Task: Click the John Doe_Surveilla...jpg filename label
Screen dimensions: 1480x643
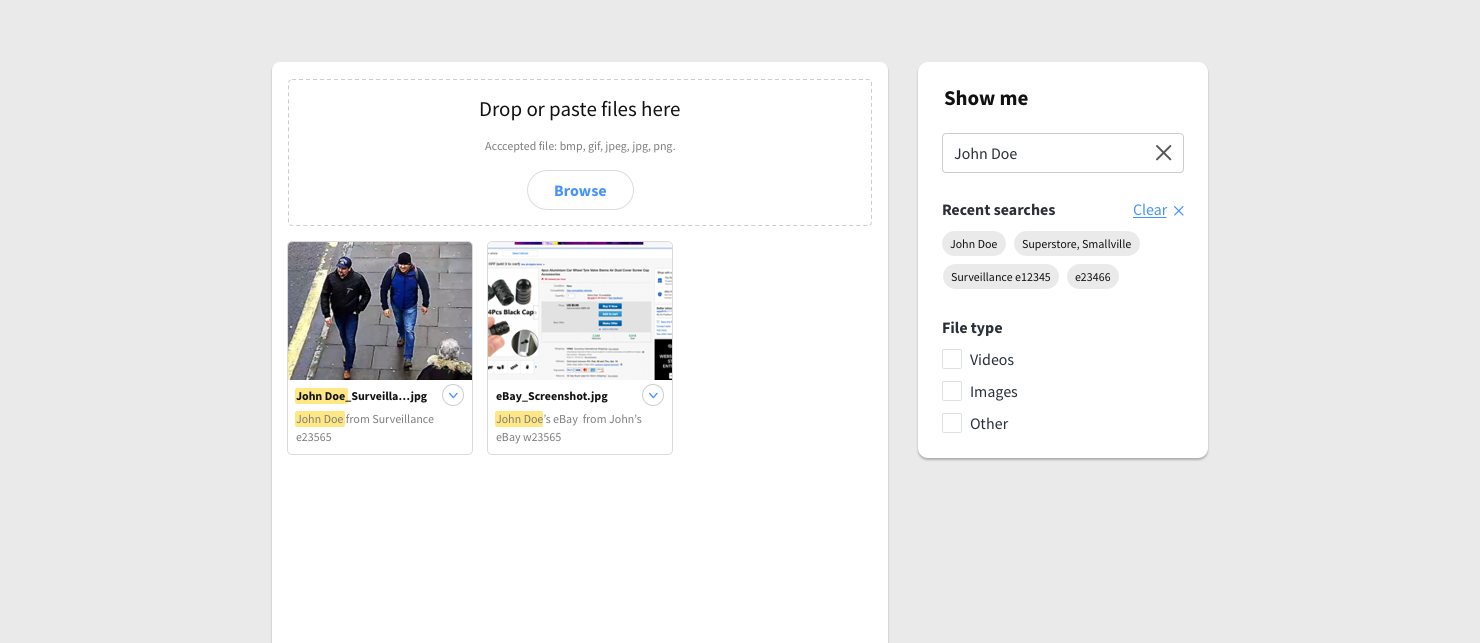Action: pyautogui.click(x=360, y=395)
